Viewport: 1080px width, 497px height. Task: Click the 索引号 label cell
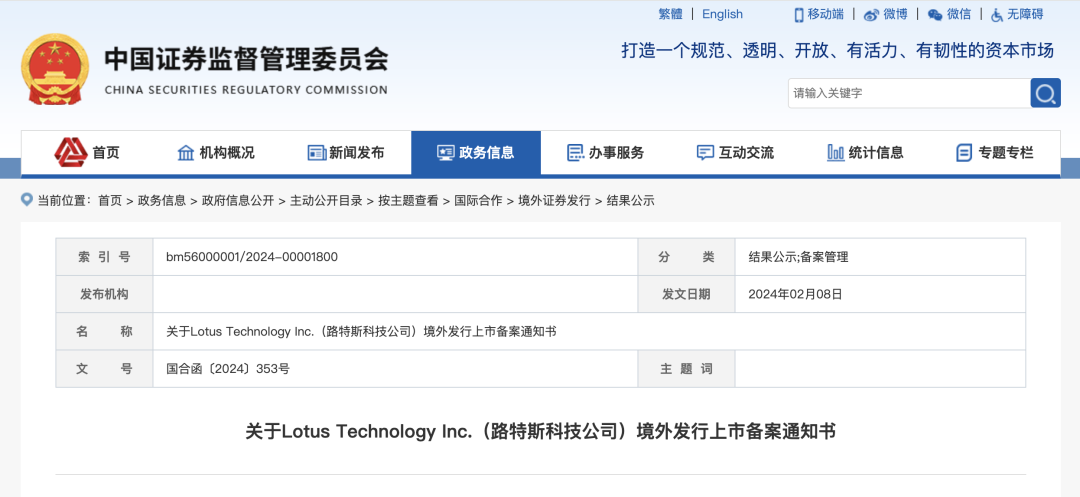click(x=105, y=257)
